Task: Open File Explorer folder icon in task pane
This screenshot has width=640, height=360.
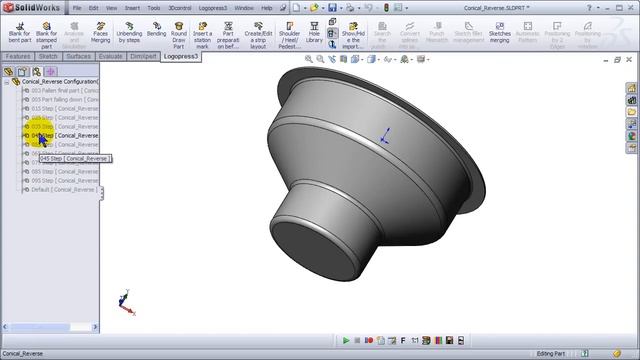Action: 632,112
